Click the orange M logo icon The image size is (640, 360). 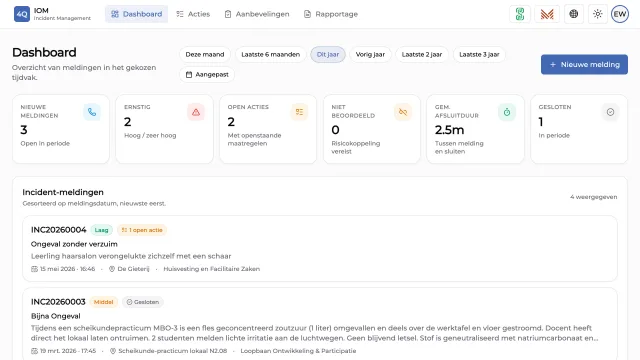(x=547, y=14)
